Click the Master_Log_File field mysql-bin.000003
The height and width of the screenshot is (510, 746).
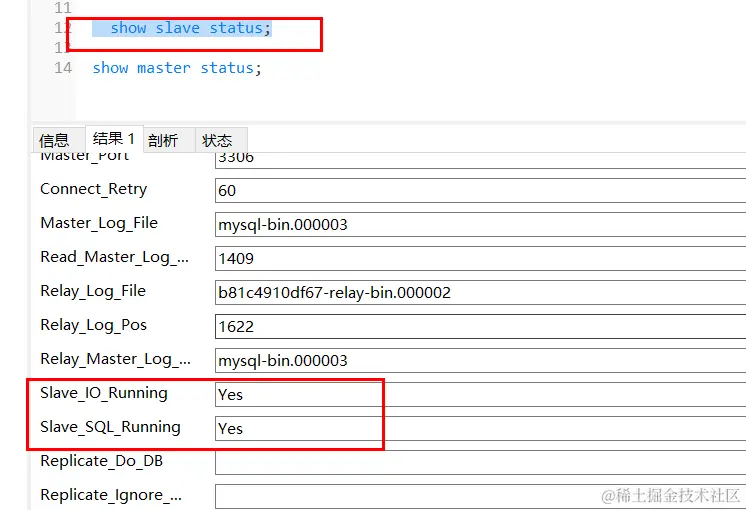click(x=481, y=225)
